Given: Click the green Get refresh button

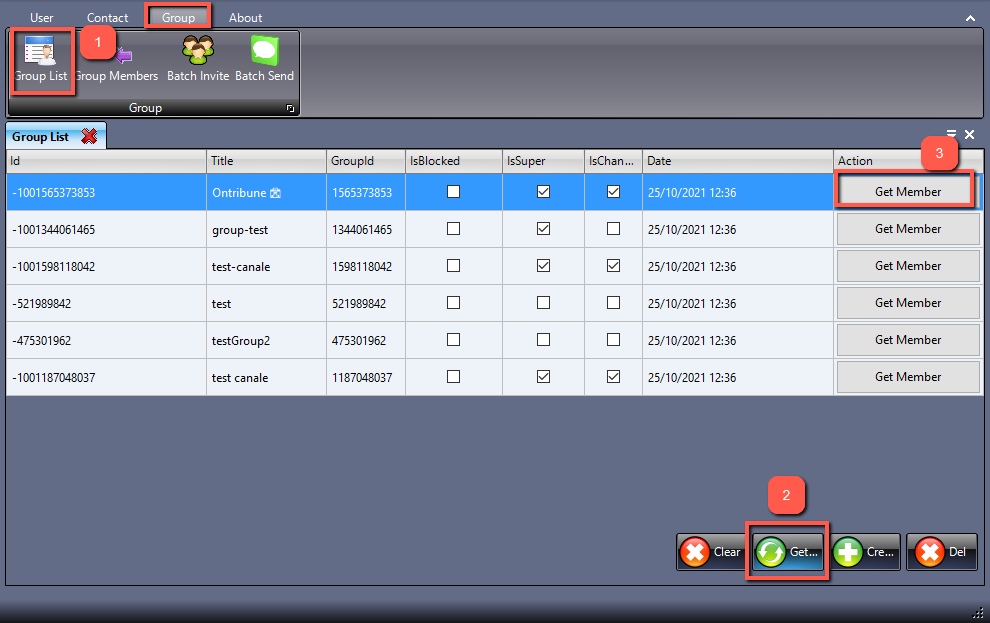Looking at the screenshot, I should click(788, 552).
